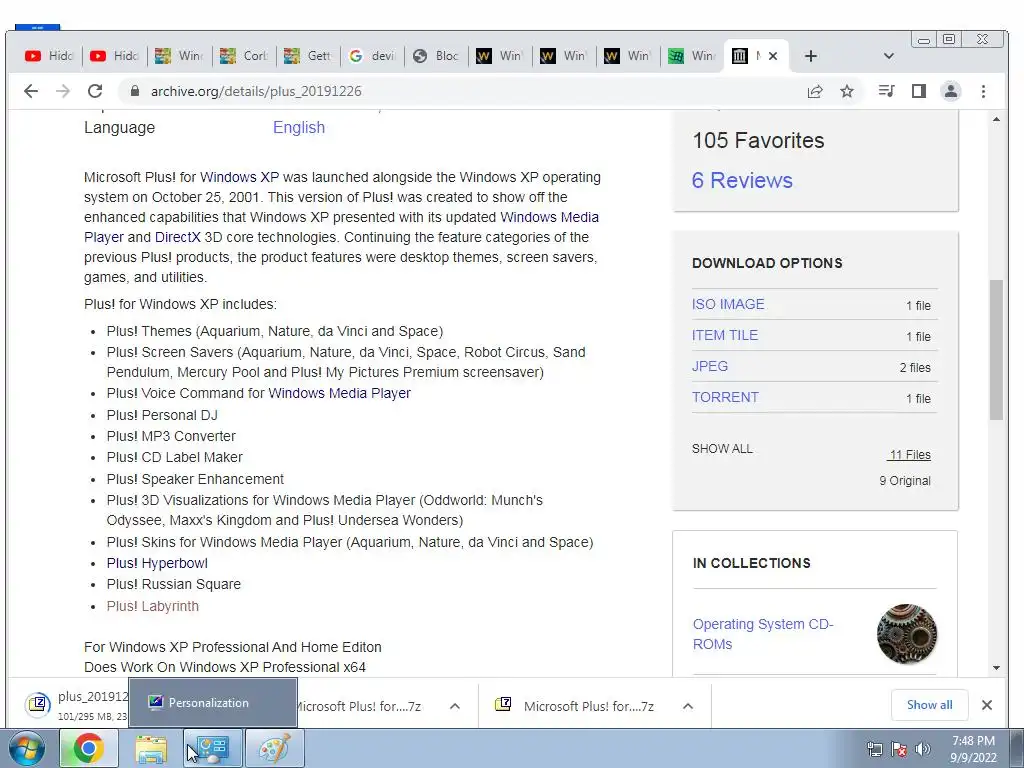This screenshot has height=768, width=1024.
Task: Follow the DirectX link
Action: [178, 237]
